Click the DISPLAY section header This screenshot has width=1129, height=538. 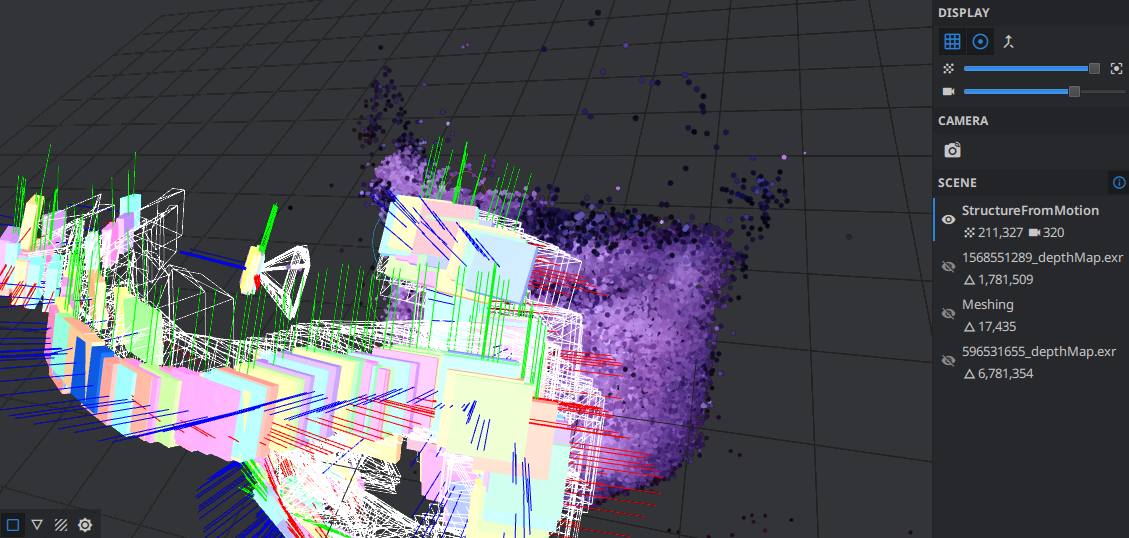(963, 12)
